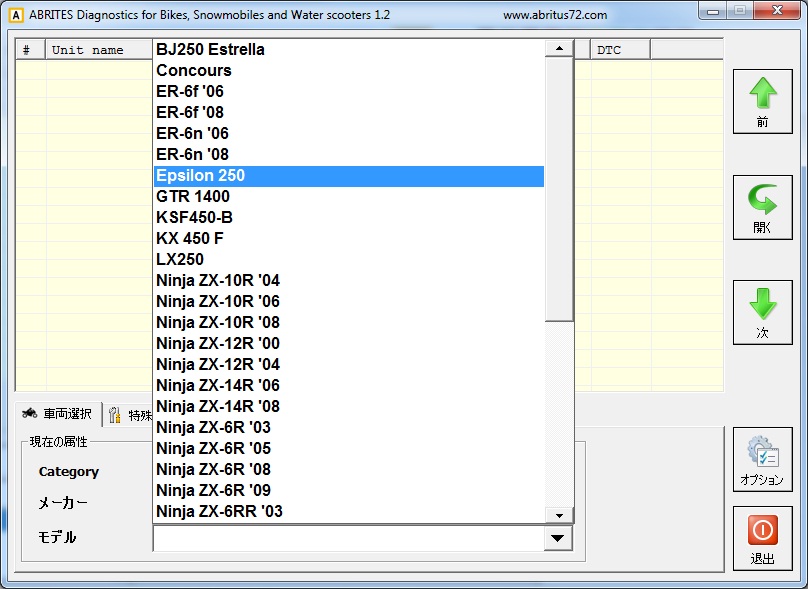
Task: Choose Ninja ZX-14R '06
Action: coord(349,385)
